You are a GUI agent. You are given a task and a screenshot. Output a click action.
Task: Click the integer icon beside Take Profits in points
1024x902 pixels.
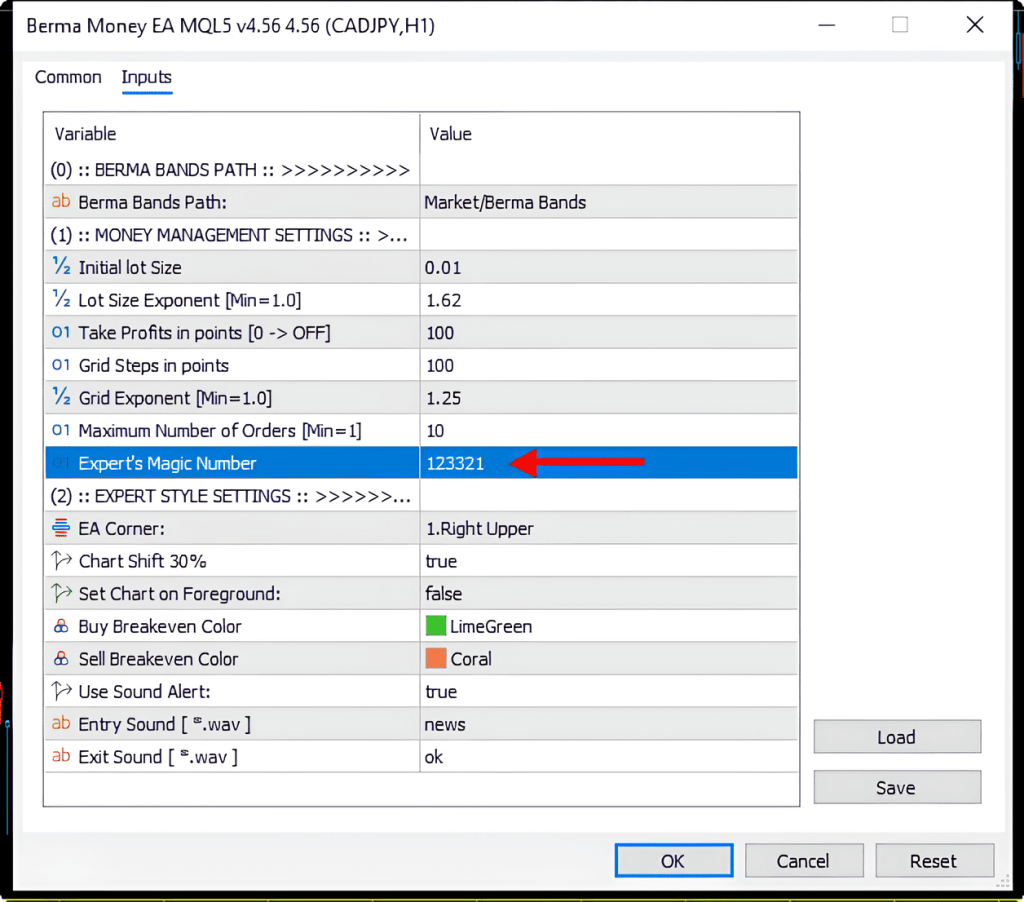(x=61, y=332)
